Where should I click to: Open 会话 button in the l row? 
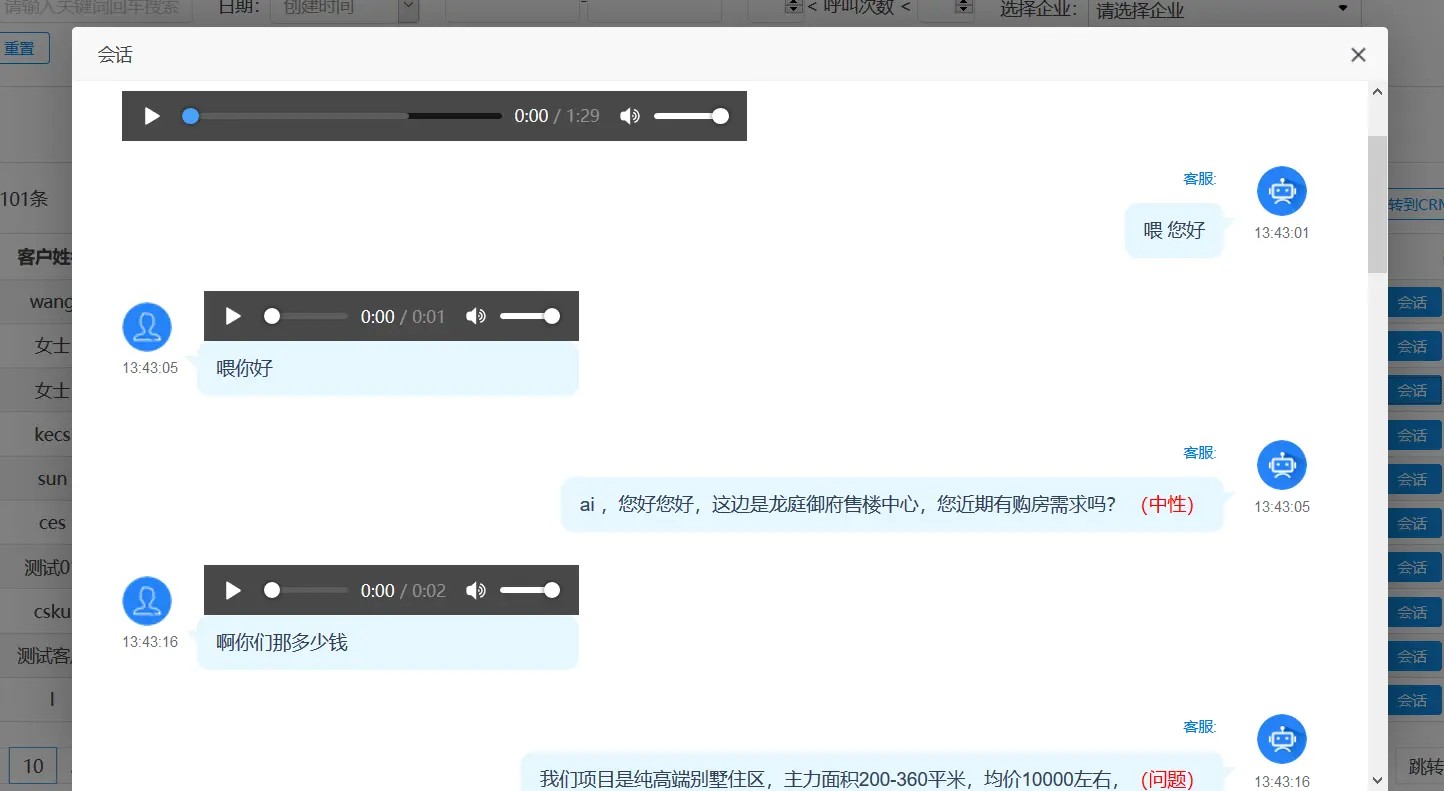(x=1412, y=700)
